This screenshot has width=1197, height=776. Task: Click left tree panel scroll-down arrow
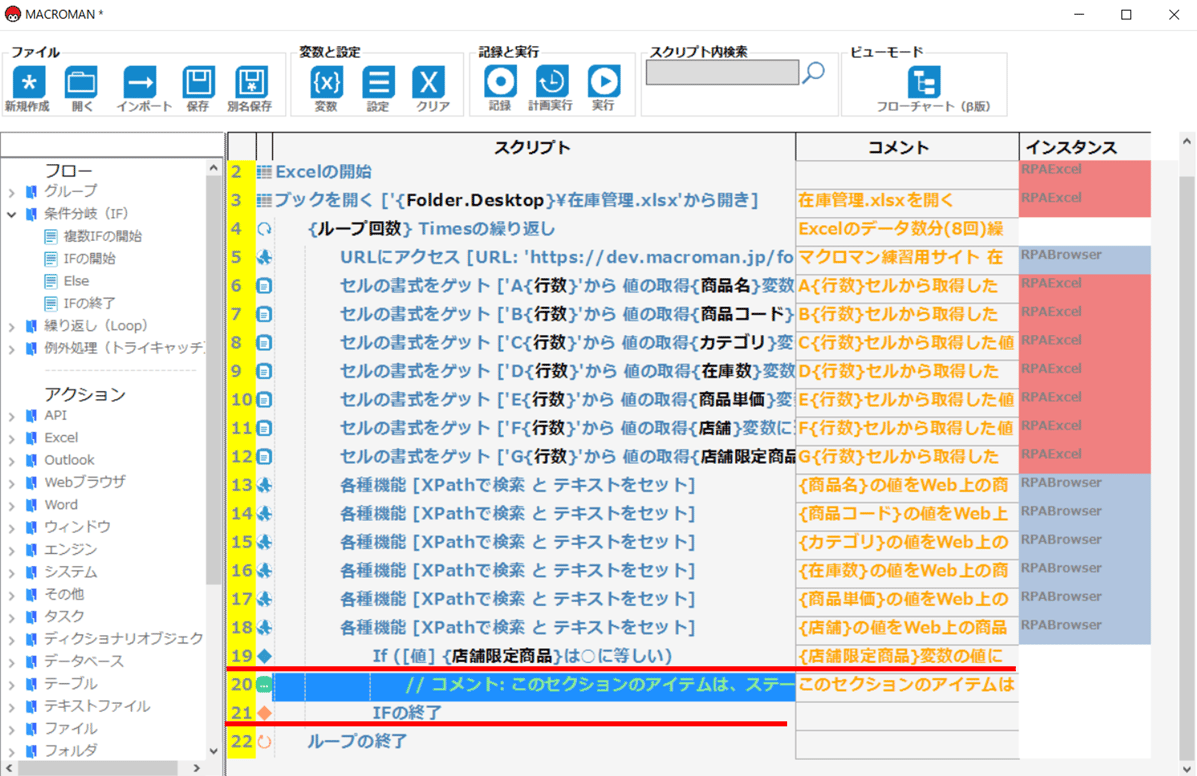[213, 751]
